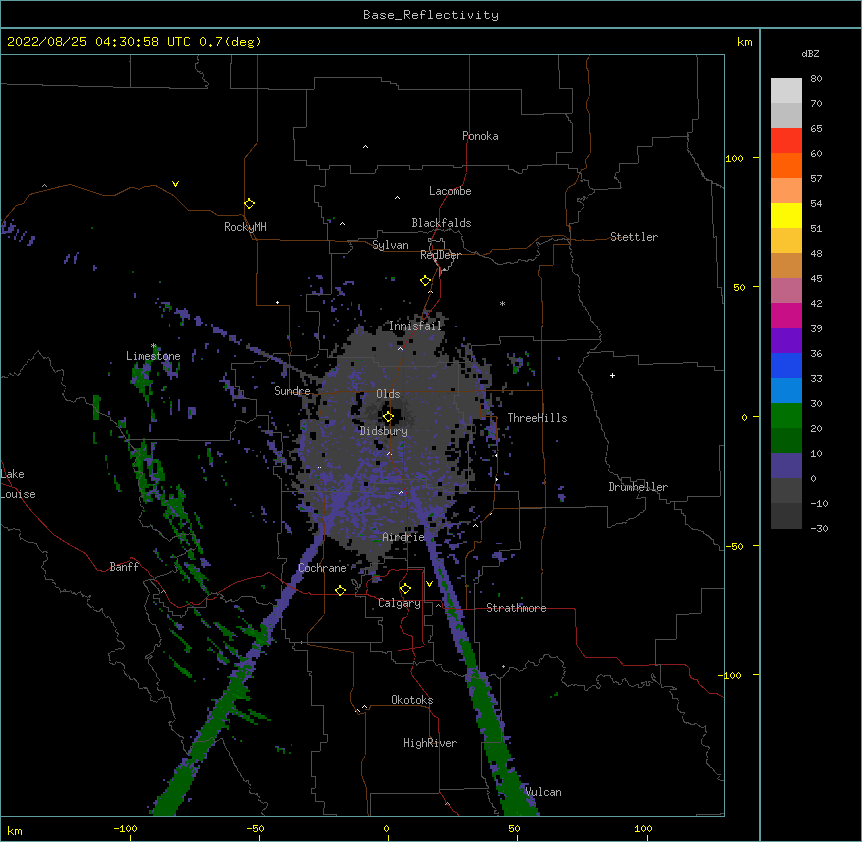
Task: Click the Limestone label
Action: (153, 356)
